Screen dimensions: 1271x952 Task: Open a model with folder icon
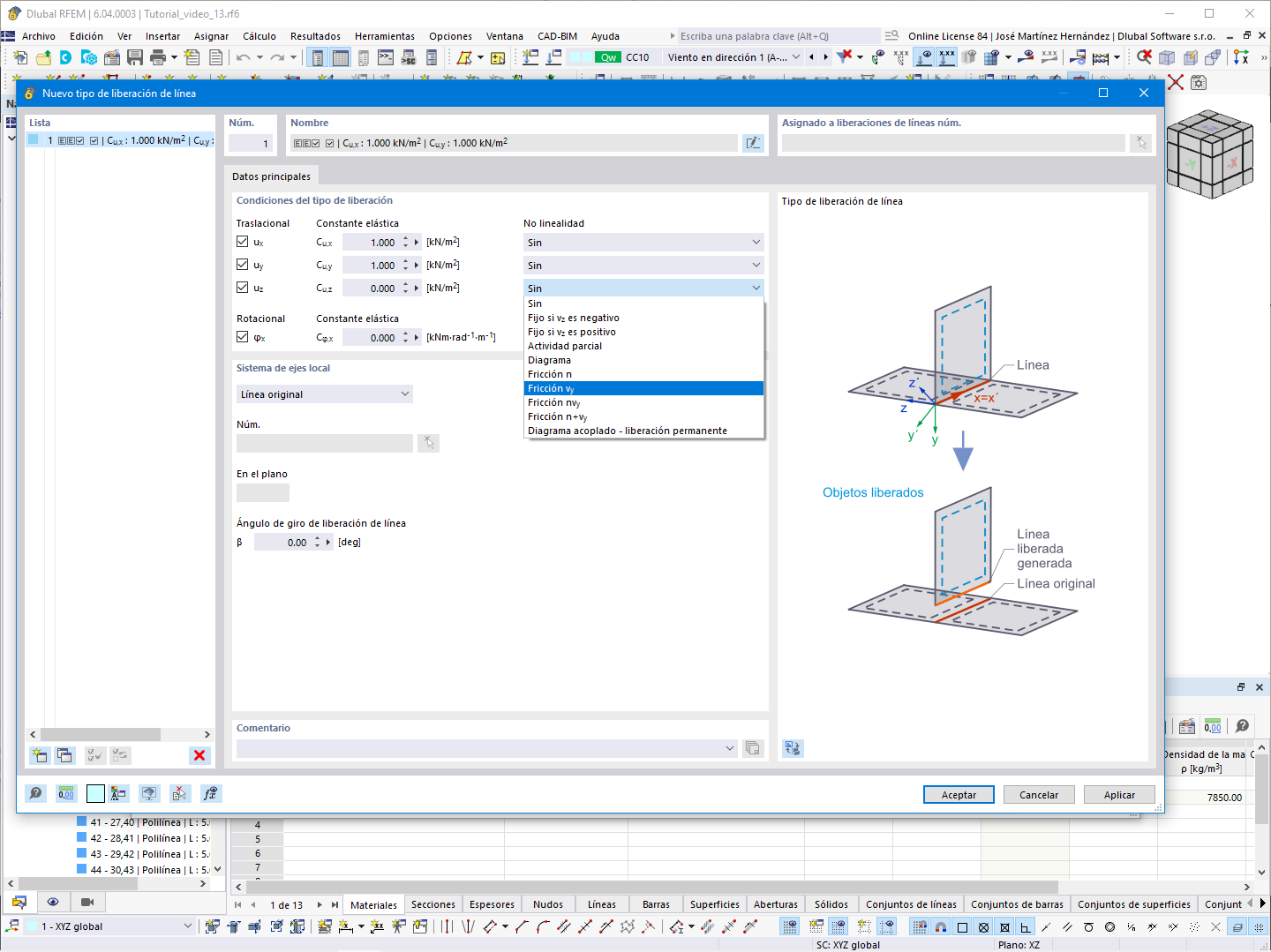click(x=43, y=57)
